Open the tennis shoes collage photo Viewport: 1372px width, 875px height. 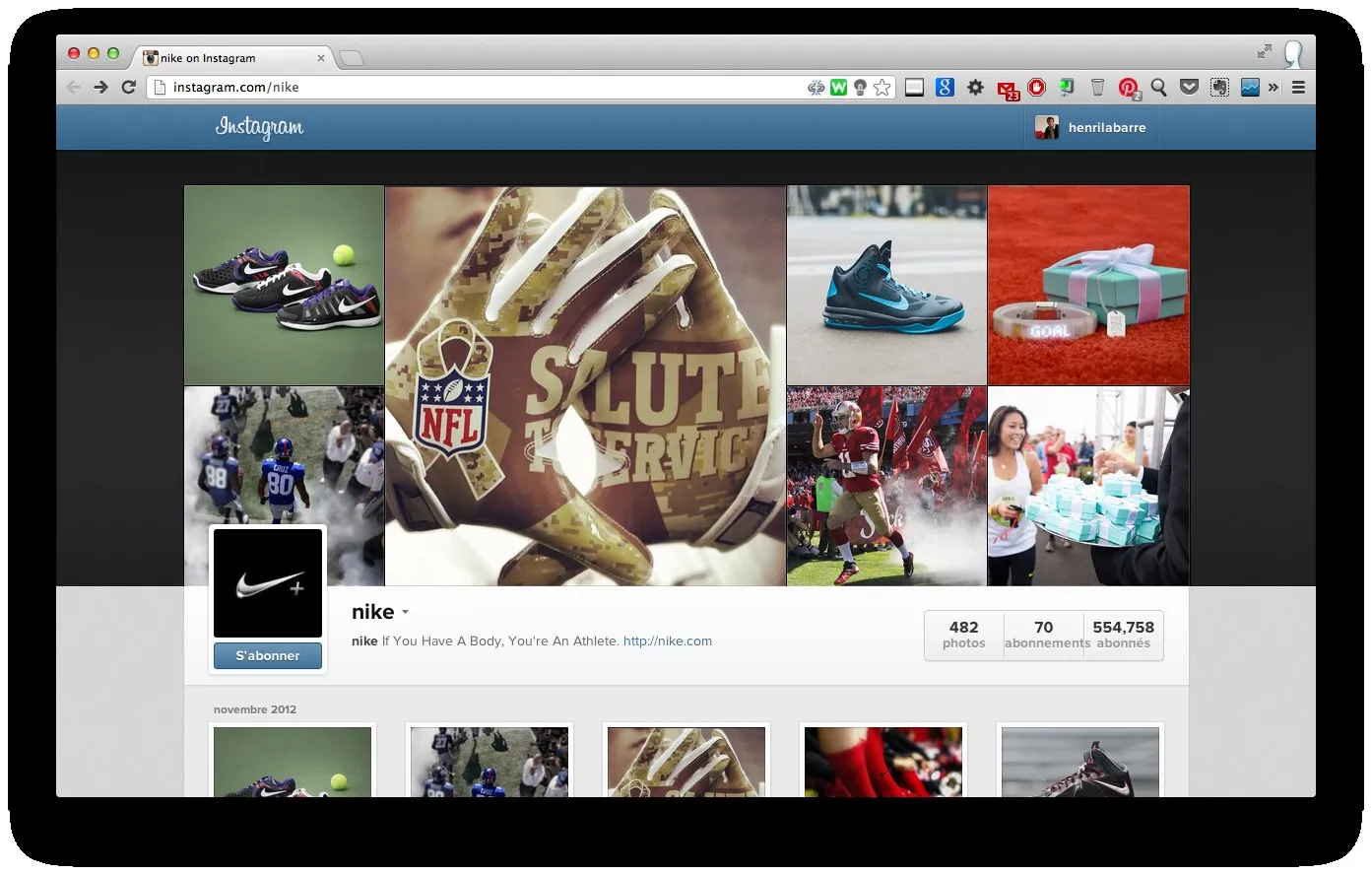[x=284, y=286]
